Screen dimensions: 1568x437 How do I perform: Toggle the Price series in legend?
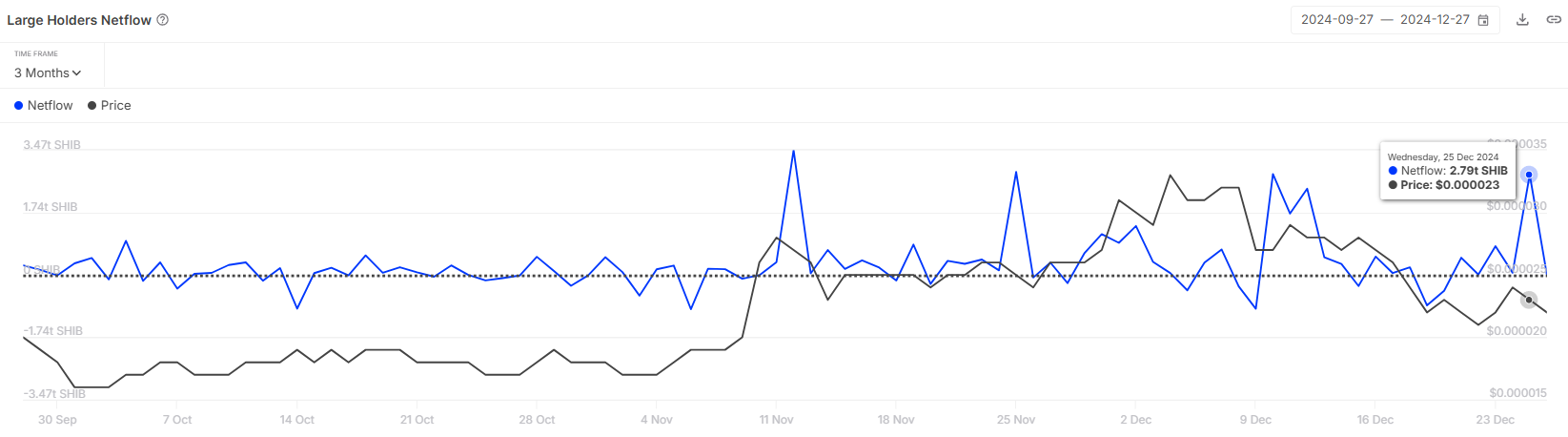coord(110,106)
